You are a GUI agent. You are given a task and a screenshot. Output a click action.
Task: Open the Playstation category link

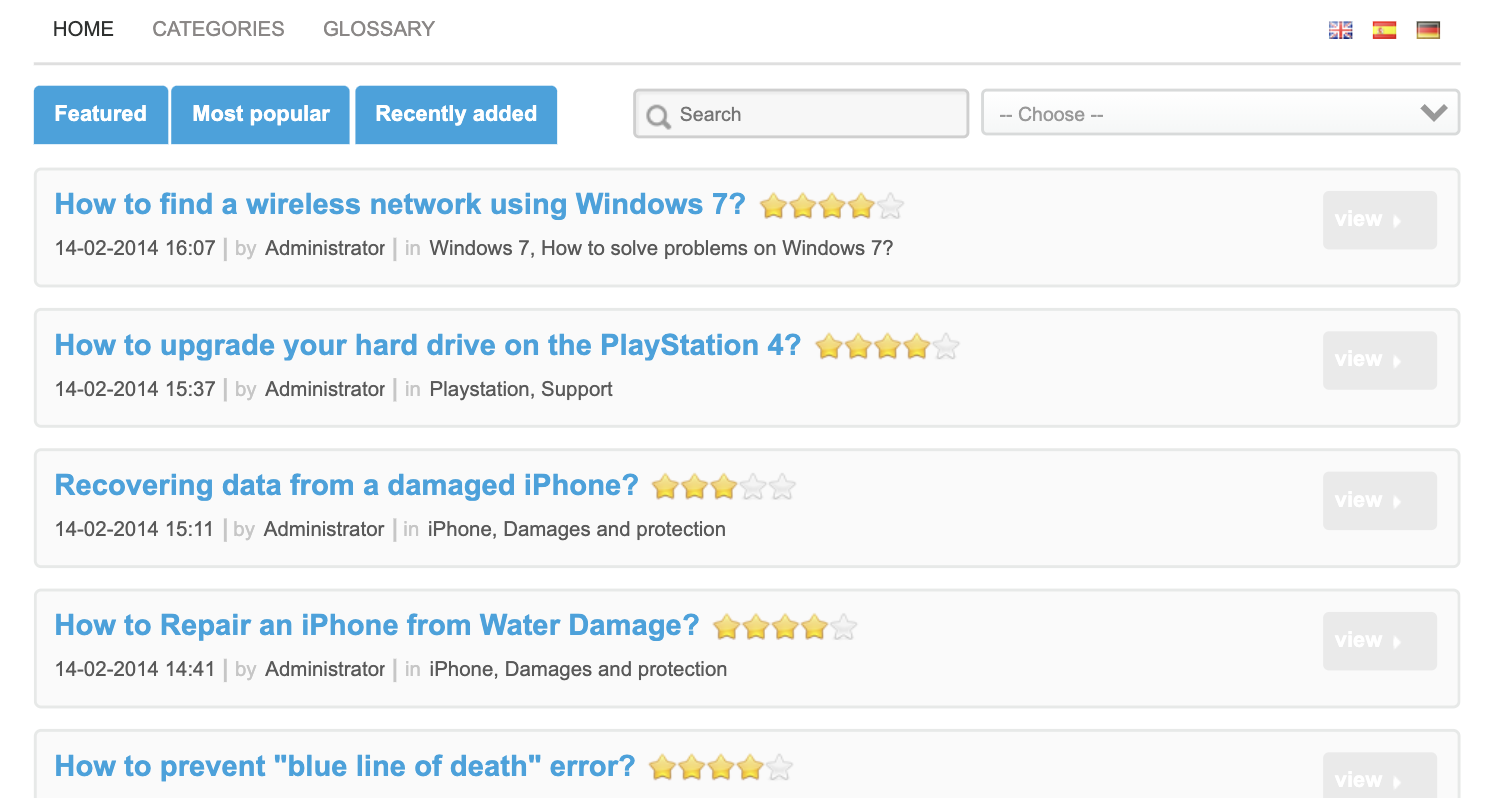pyautogui.click(x=480, y=389)
